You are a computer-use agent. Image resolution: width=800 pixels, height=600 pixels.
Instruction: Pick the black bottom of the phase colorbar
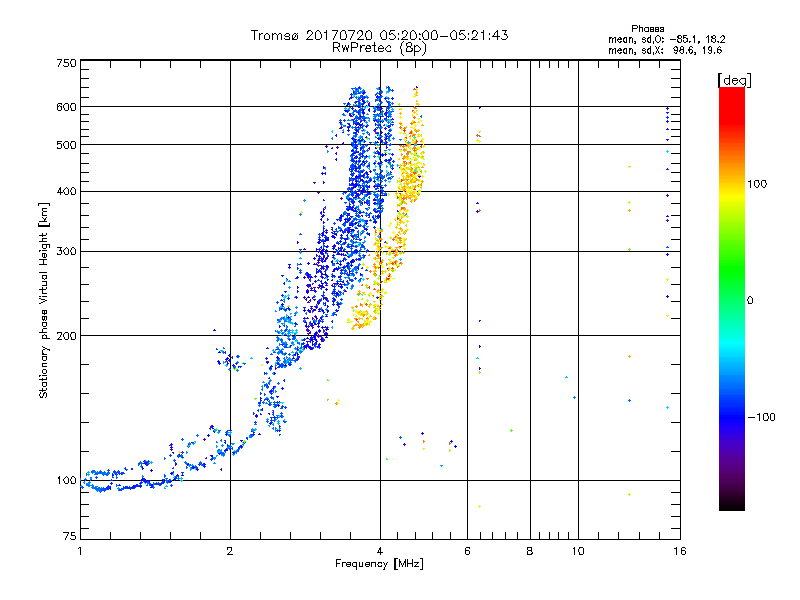click(x=732, y=503)
